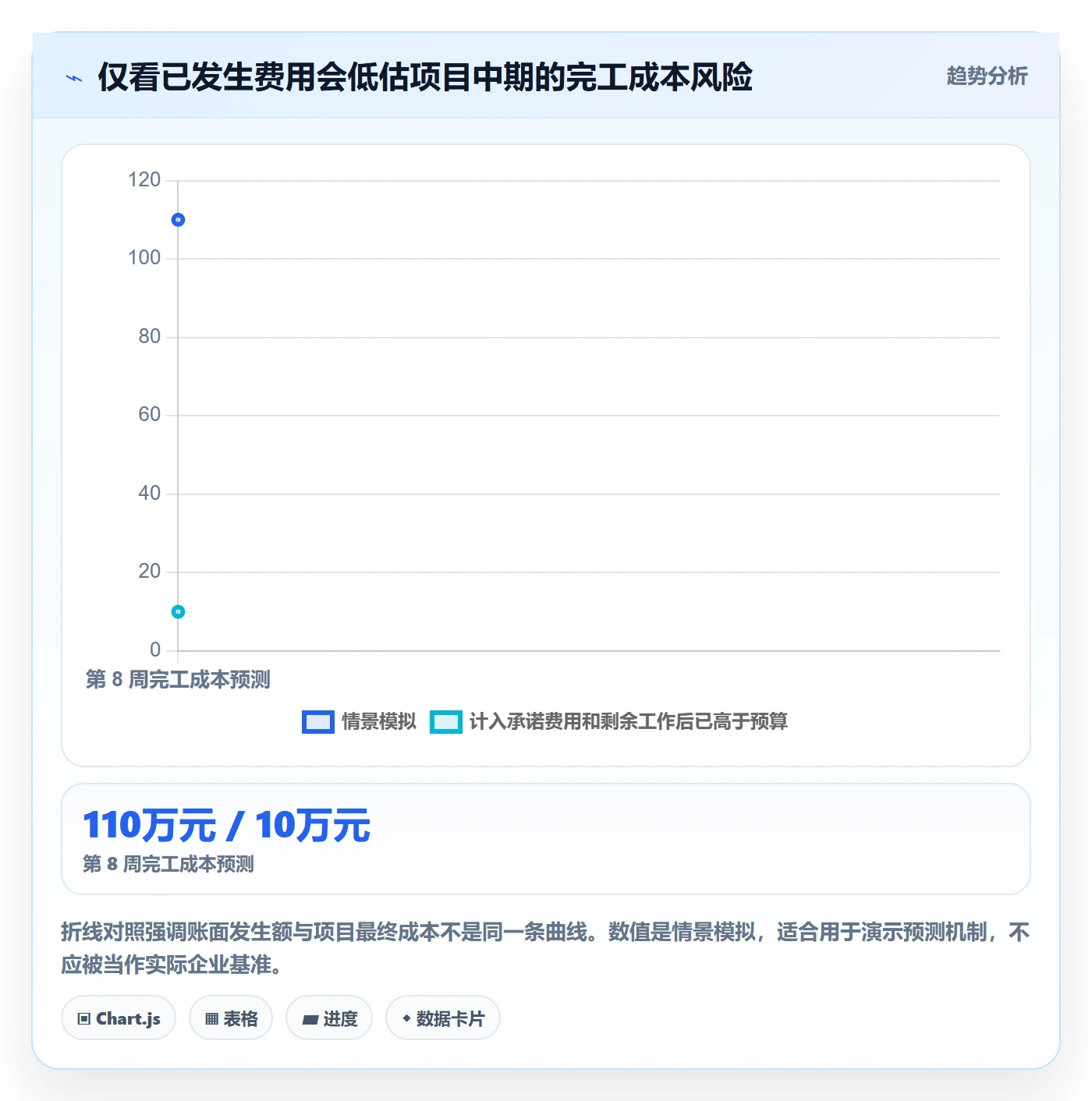Click the y-axis tick 20
Viewport: 1092px width, 1101px height.
pyautogui.click(x=150, y=572)
